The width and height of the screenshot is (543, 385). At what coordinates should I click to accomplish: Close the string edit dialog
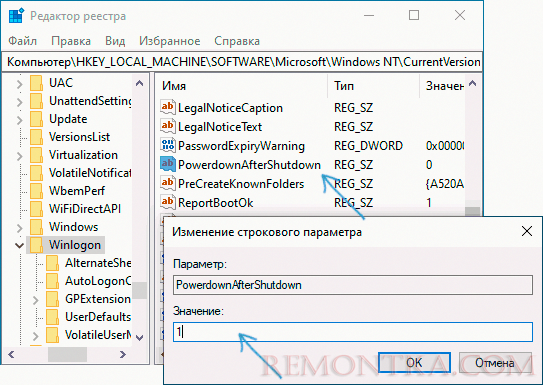(527, 231)
